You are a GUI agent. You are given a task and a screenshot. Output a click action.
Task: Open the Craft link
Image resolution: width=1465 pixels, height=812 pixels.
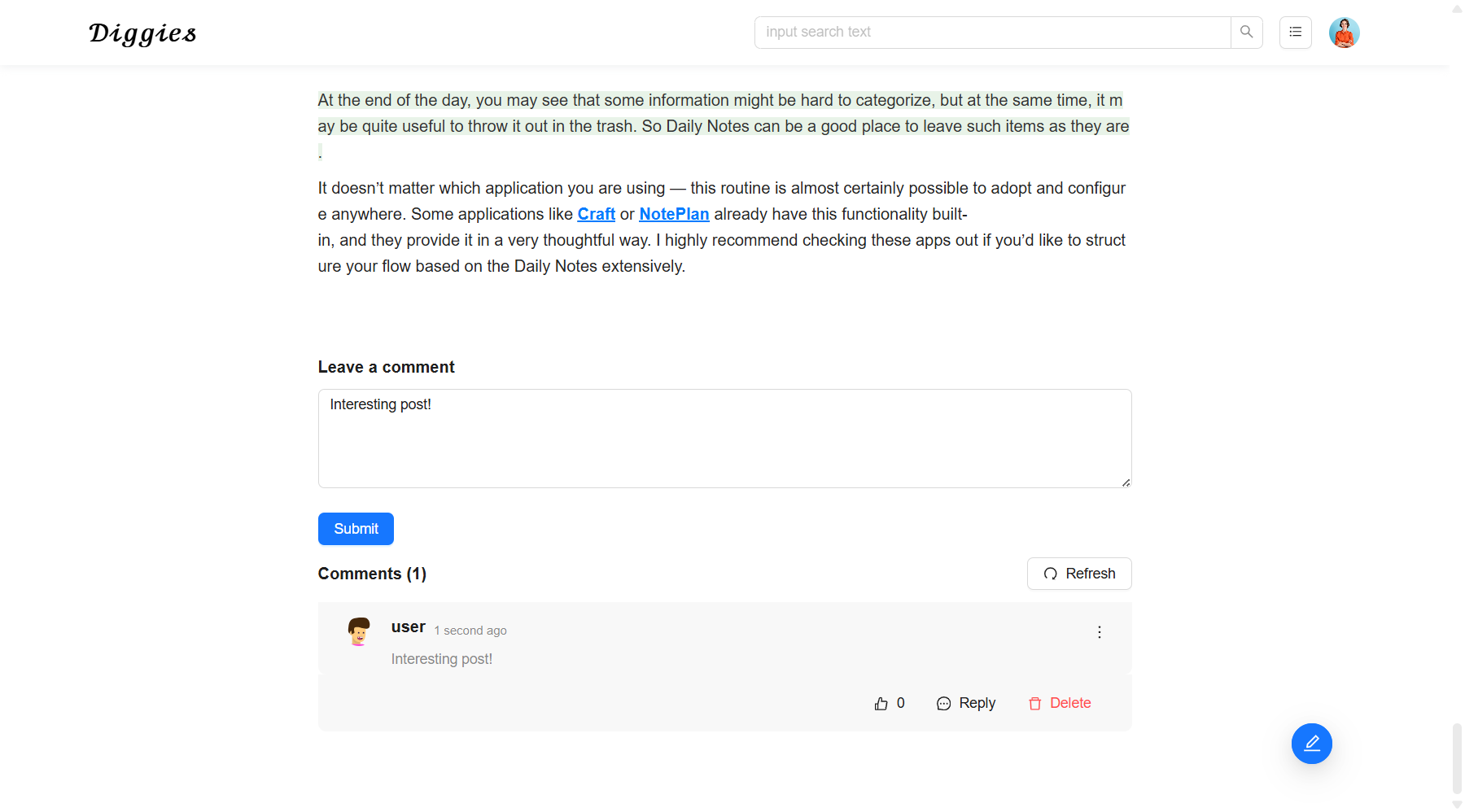pos(596,214)
